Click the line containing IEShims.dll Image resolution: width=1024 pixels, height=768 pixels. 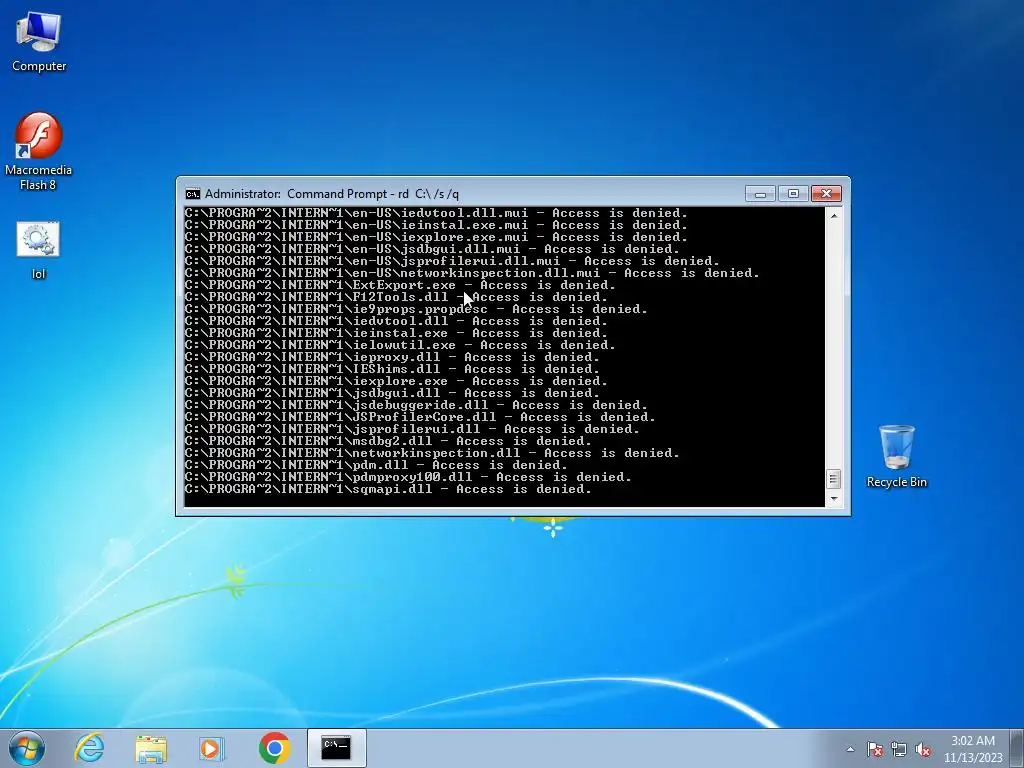pyautogui.click(x=392, y=369)
